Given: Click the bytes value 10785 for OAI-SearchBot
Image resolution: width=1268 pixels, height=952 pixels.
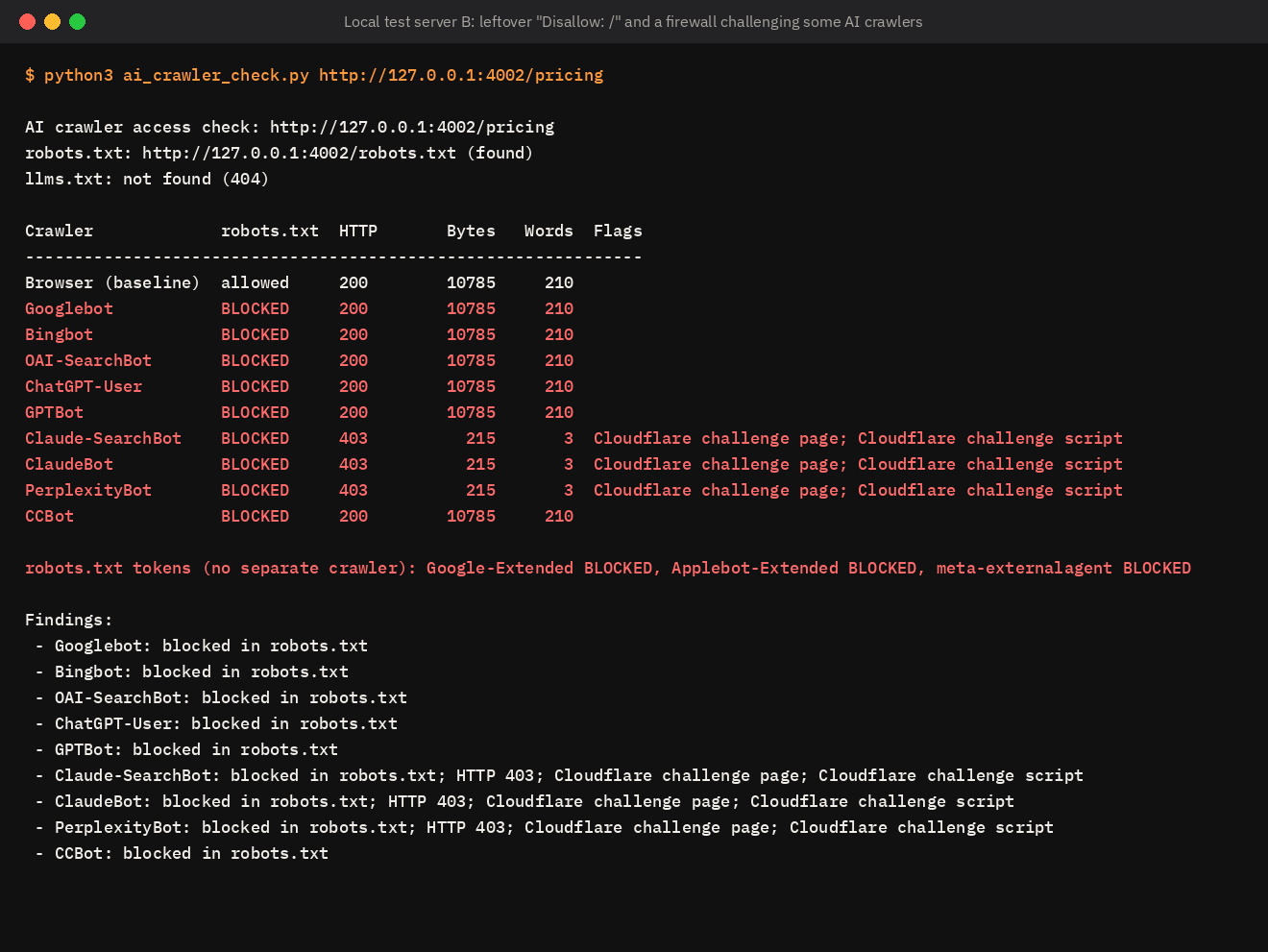Looking at the screenshot, I should (x=471, y=360).
